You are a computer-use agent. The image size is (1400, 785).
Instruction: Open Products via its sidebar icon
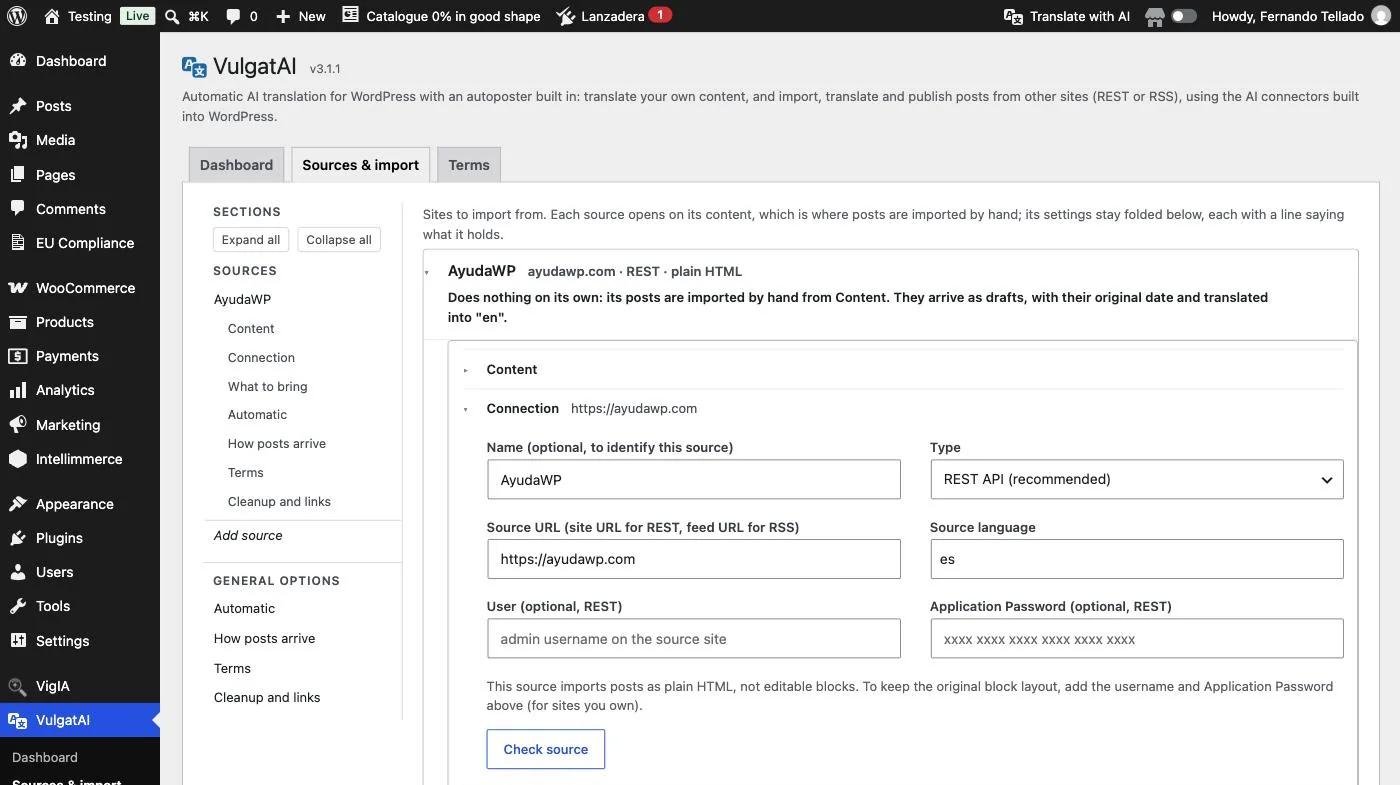18,322
